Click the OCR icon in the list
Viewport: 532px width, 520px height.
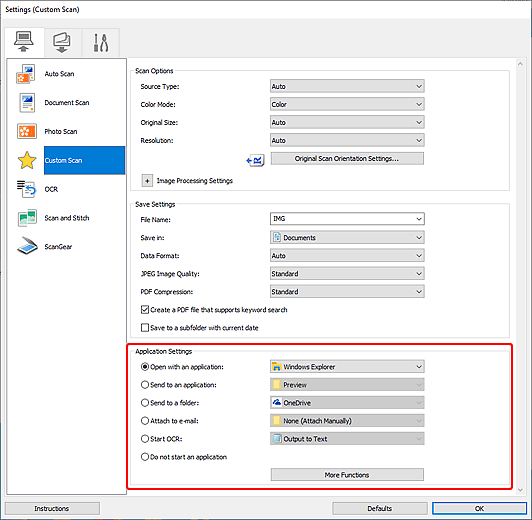tap(26, 189)
